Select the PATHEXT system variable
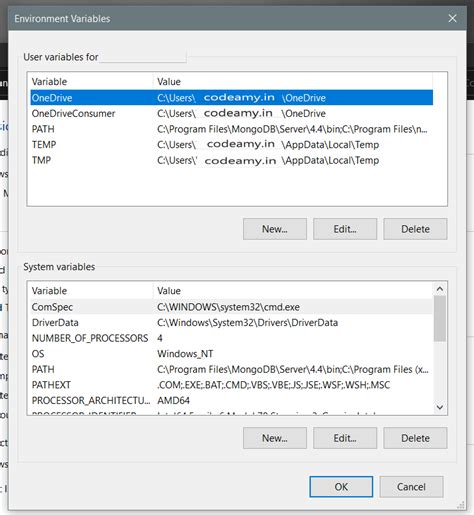 232,385
